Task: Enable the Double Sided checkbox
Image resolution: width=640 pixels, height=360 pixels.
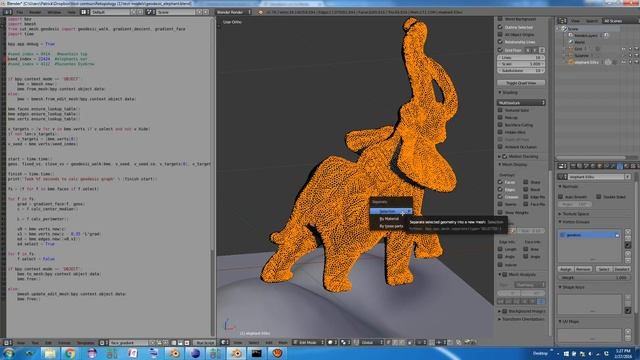Action: 598,197
